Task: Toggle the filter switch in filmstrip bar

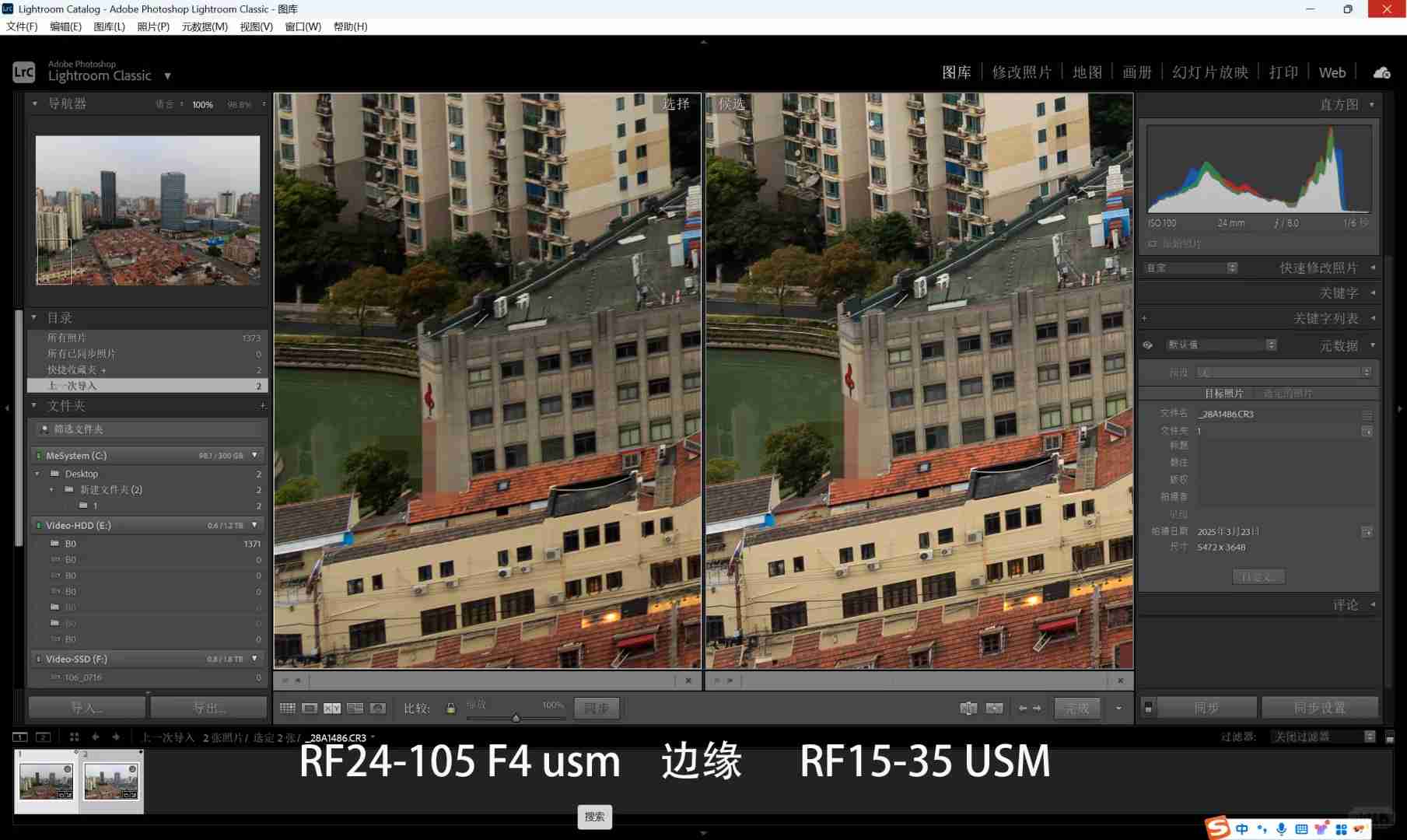Action: click(1390, 737)
